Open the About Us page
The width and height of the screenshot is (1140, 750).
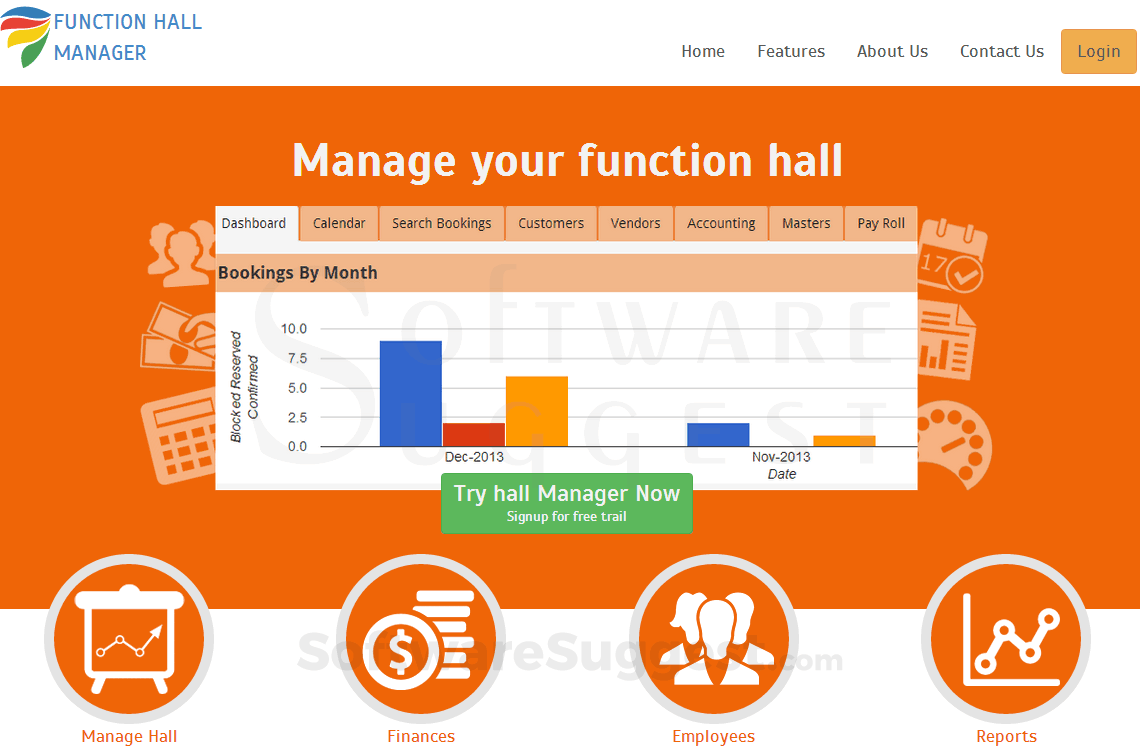(x=892, y=52)
